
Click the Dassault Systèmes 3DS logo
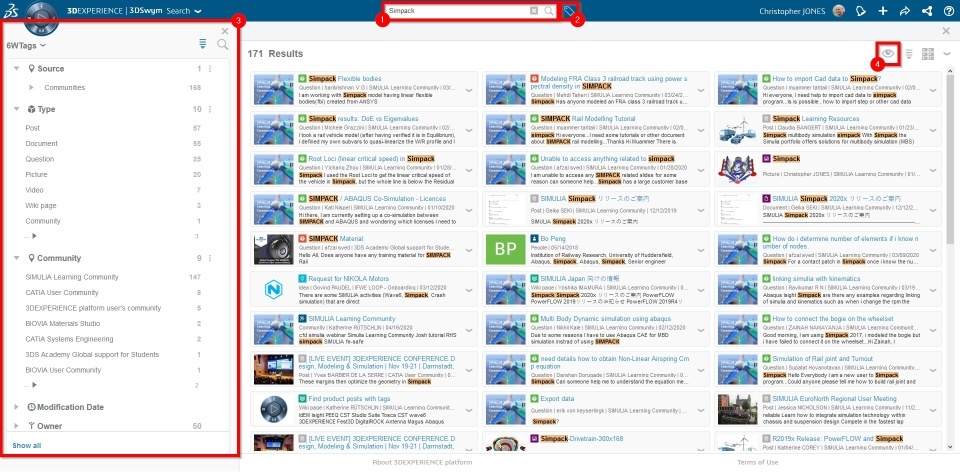(12, 11)
